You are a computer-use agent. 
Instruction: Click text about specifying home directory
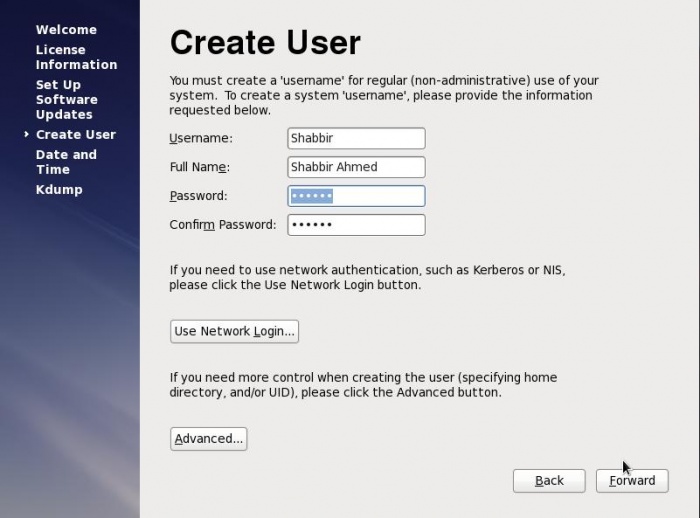[363, 385]
